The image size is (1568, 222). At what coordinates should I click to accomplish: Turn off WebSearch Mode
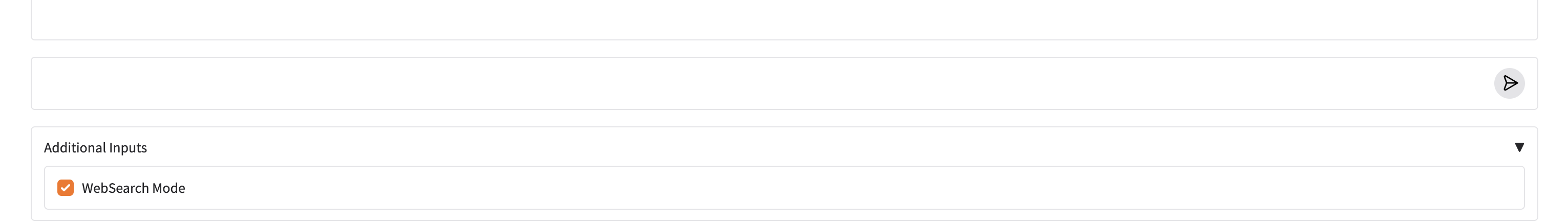(65, 188)
